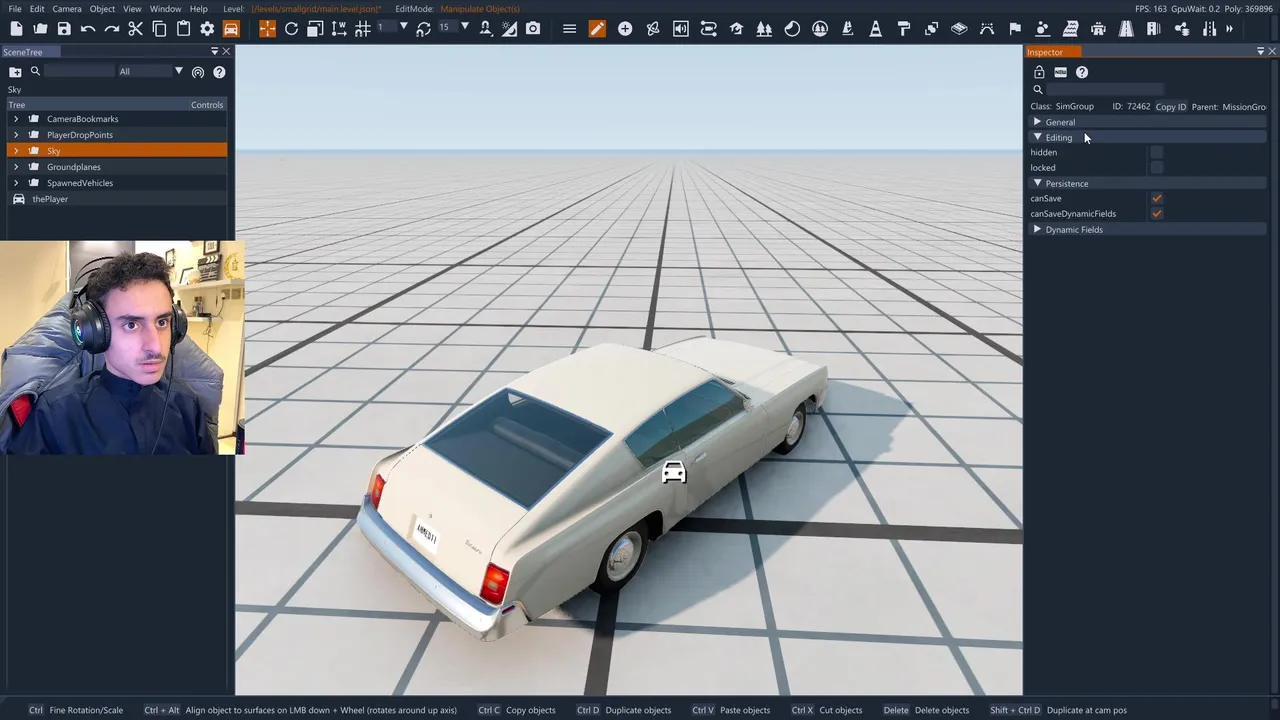Click the SceneTree help question icon

point(219,72)
